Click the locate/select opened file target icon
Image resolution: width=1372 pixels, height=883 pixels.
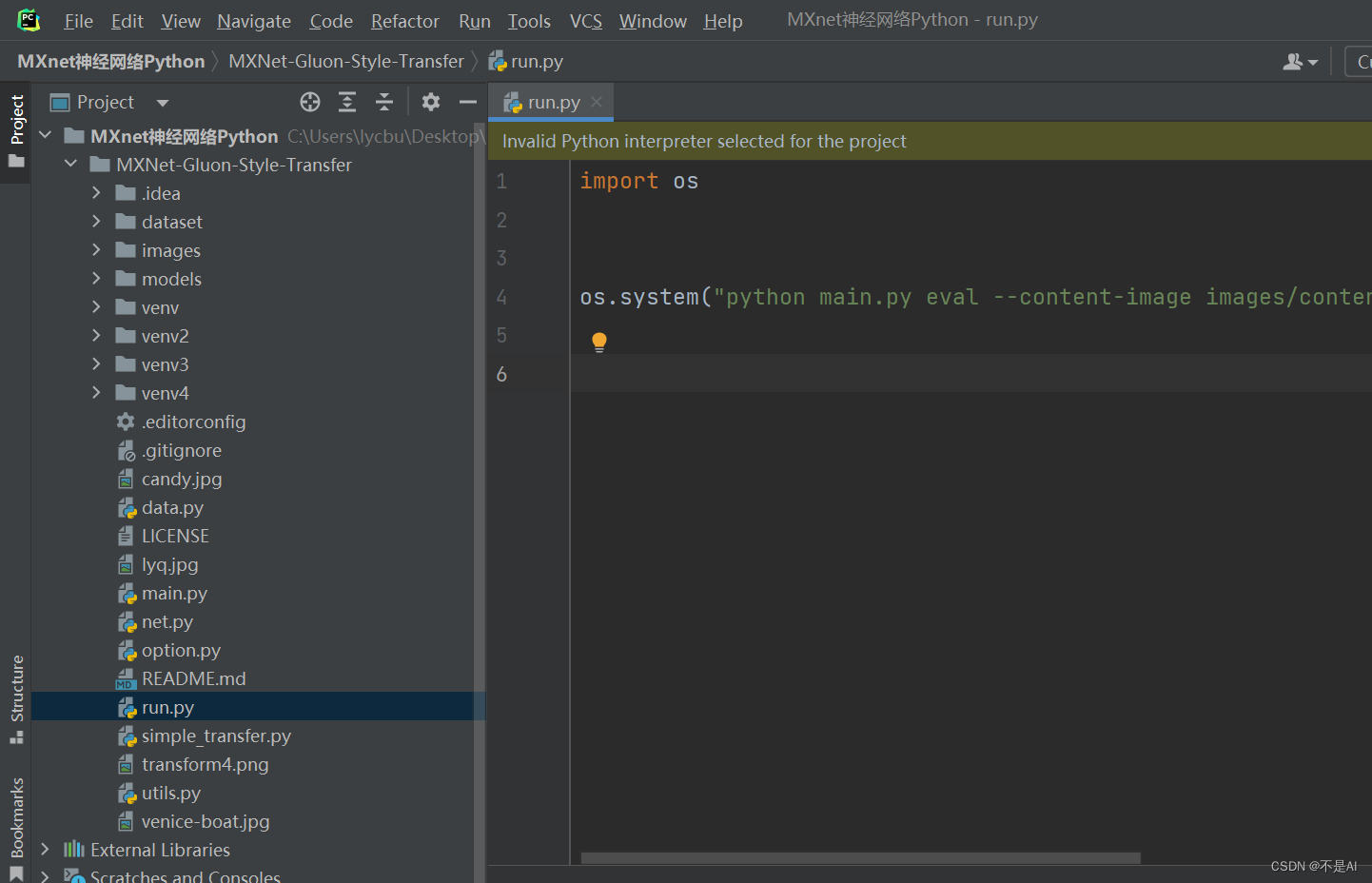tap(310, 102)
